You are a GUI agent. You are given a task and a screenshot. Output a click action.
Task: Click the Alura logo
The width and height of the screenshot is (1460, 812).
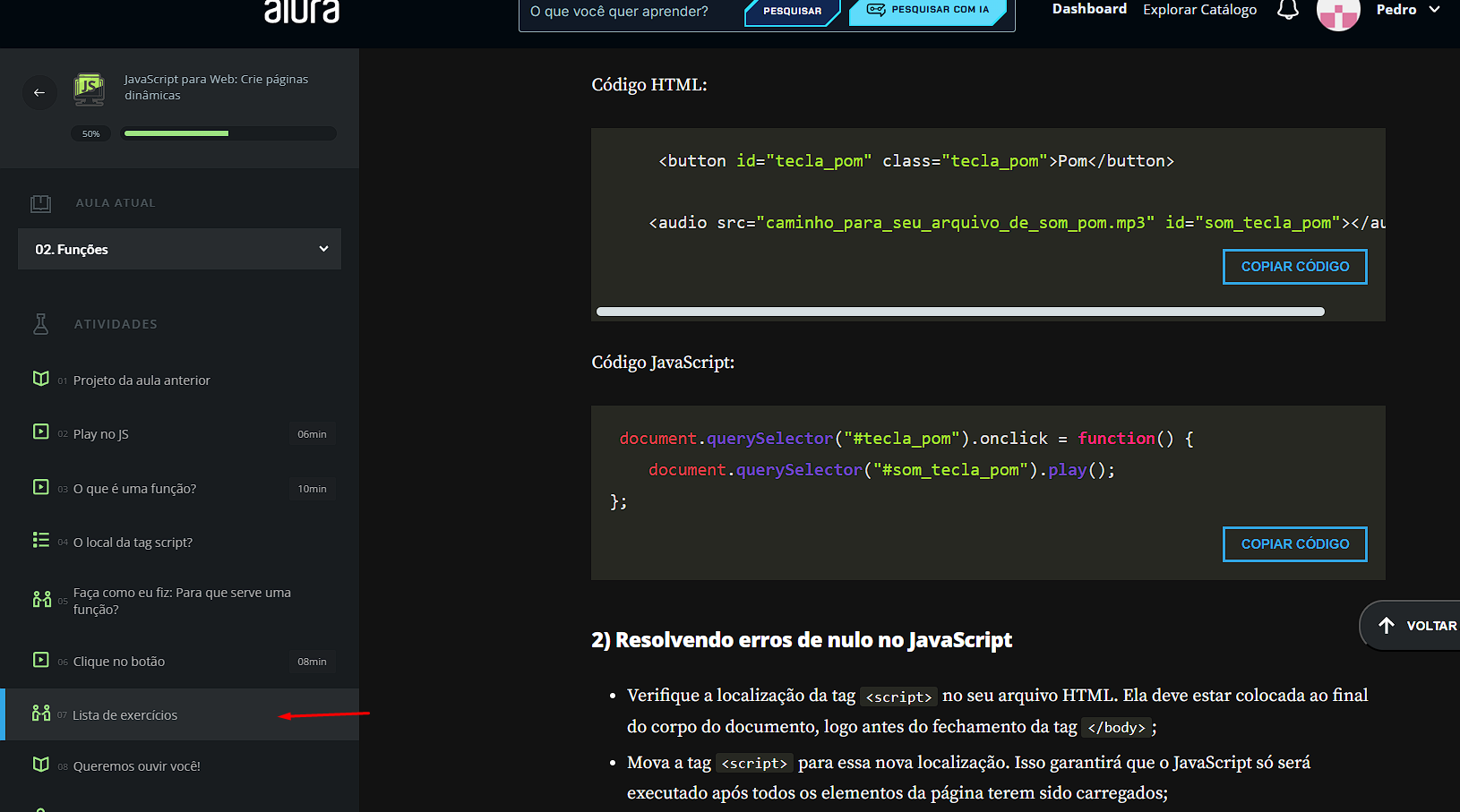[302, 12]
